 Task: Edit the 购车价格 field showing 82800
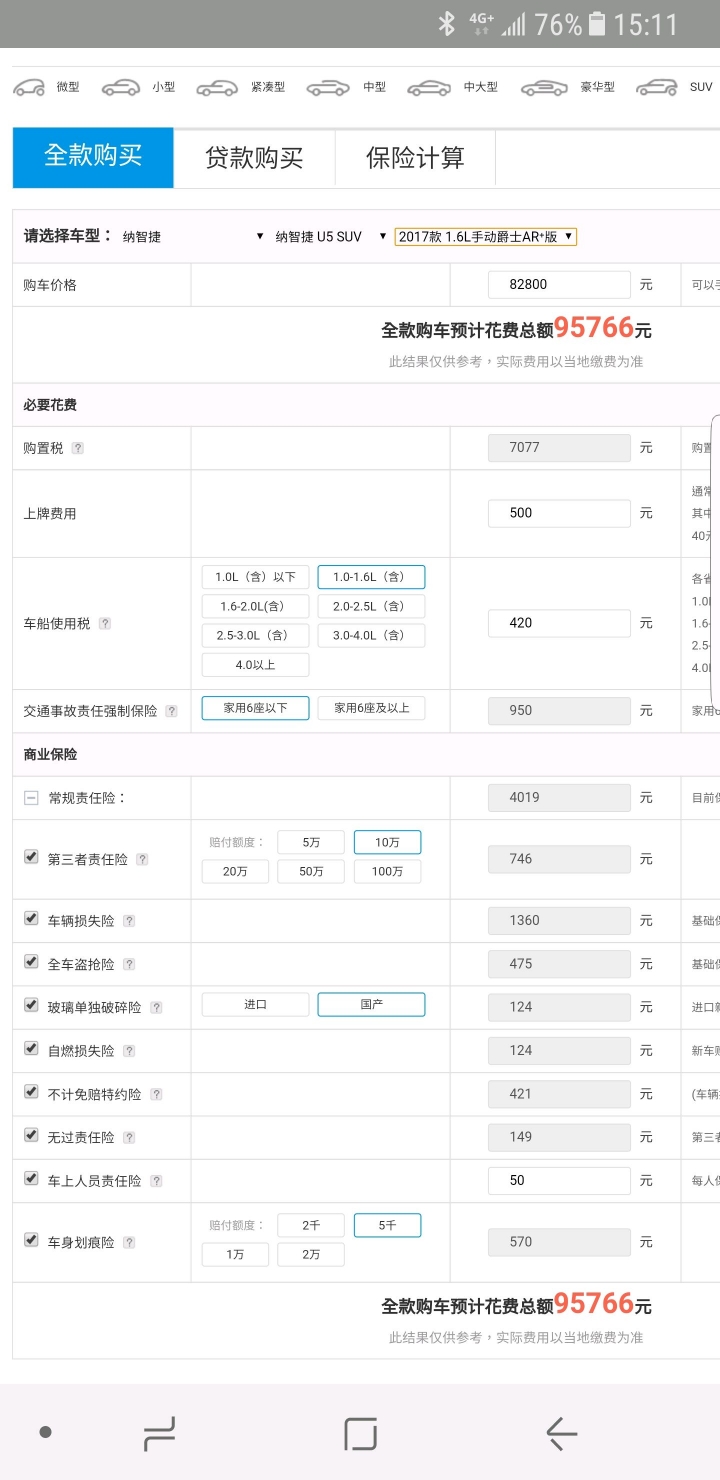559,285
